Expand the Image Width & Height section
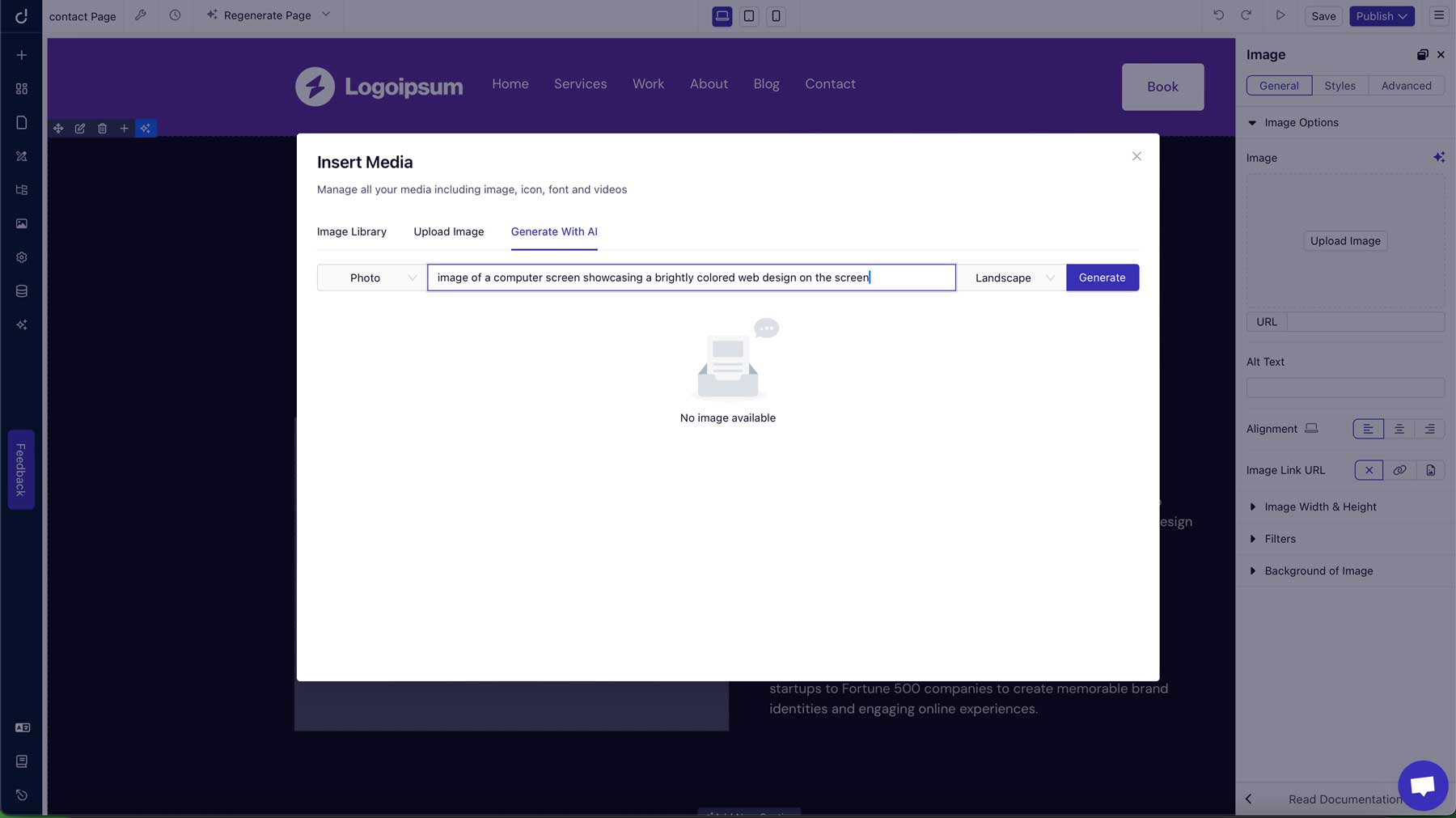 pyautogui.click(x=1319, y=506)
